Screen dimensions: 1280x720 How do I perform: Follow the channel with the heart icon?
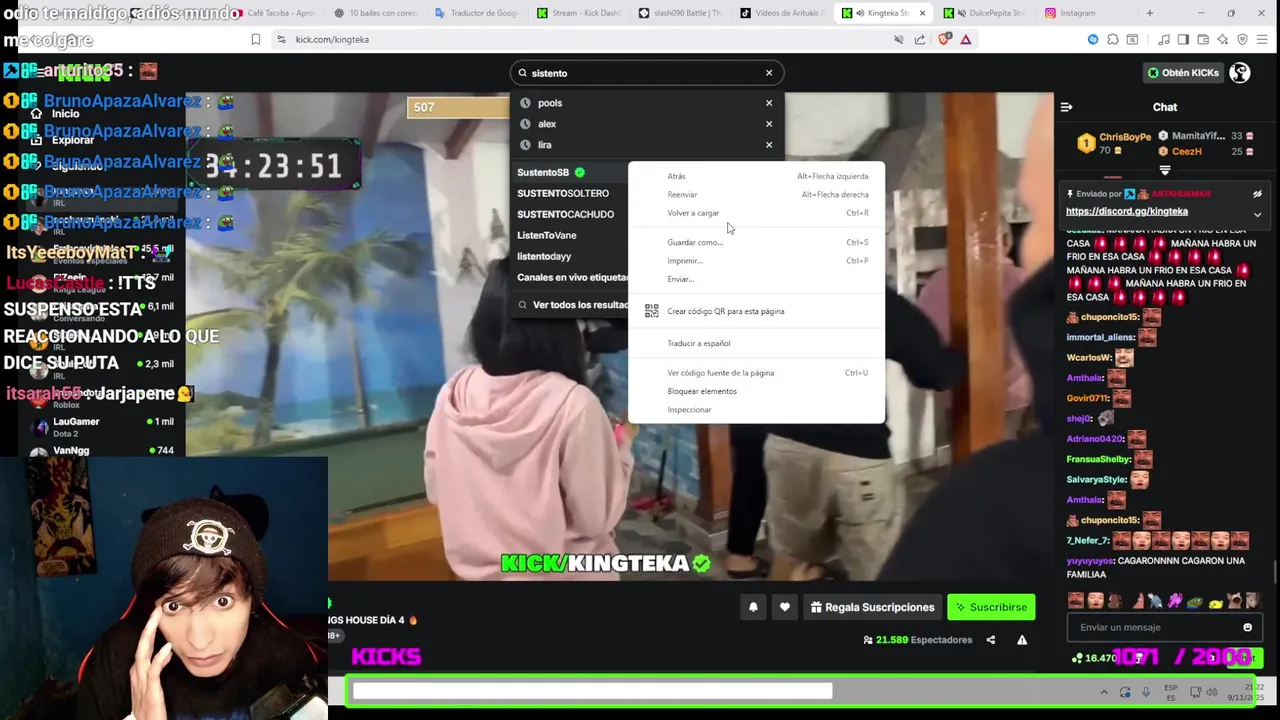pos(785,607)
